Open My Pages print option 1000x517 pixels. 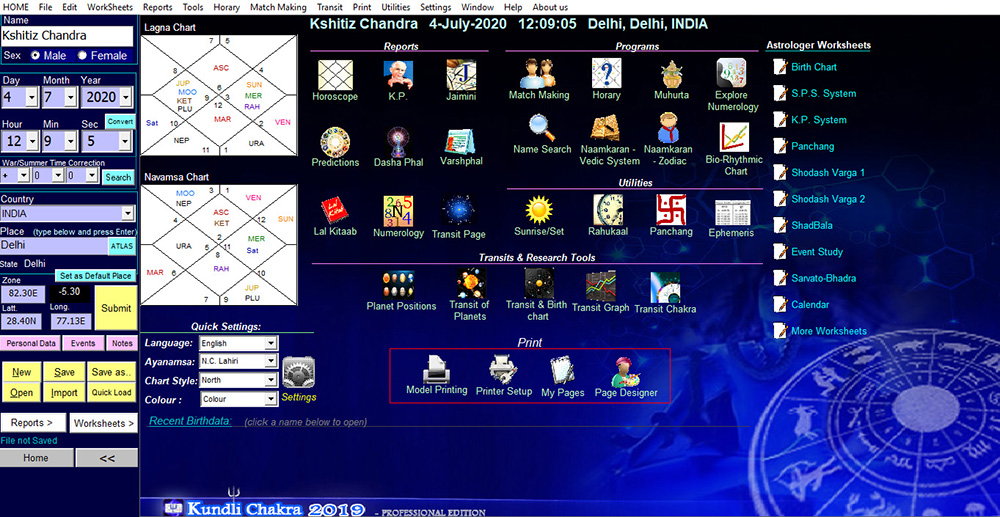pyautogui.click(x=562, y=371)
